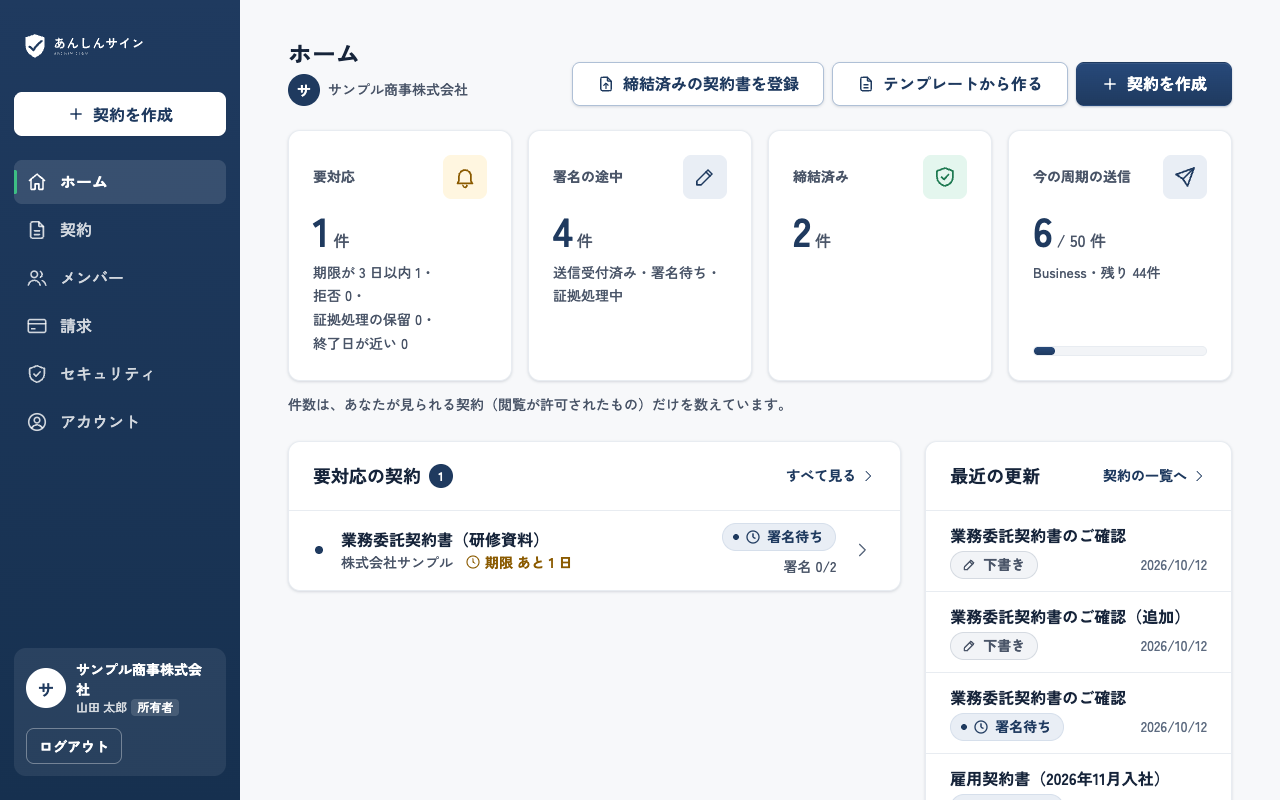The image size is (1280, 800).
Task: Click the shield-check icon on 締結済み card
Action: [945, 177]
